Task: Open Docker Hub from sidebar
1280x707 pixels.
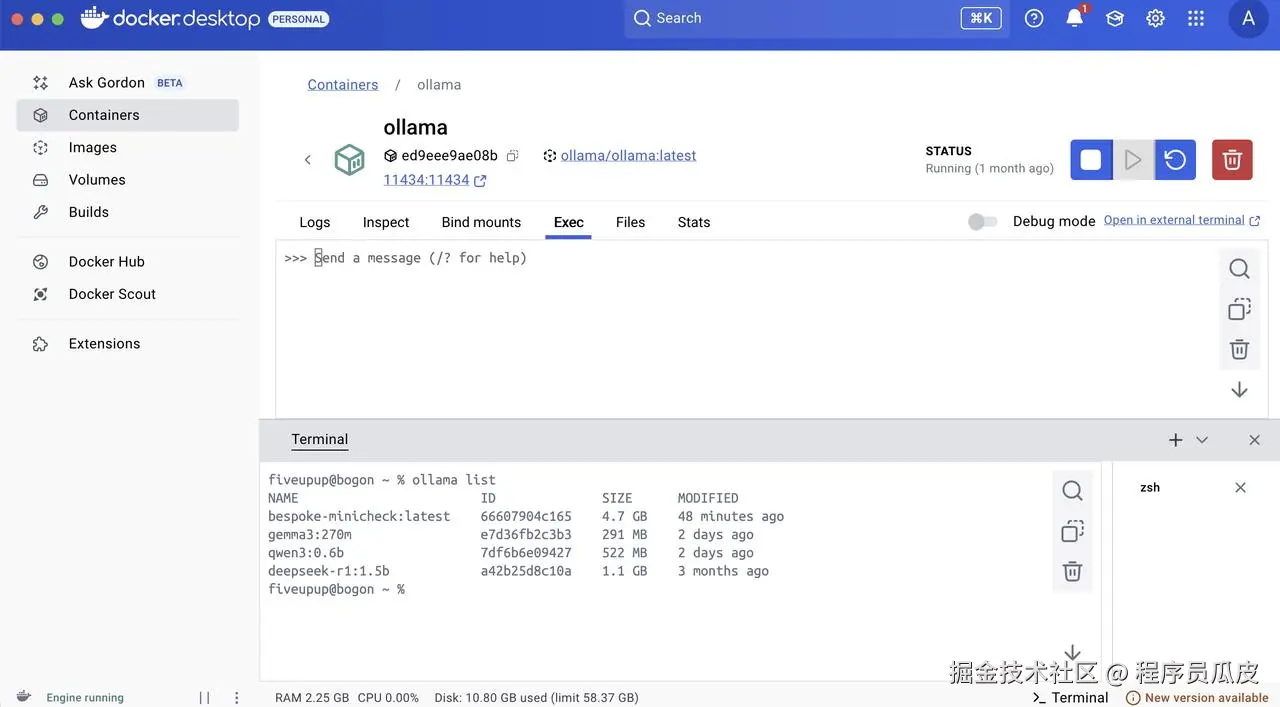Action: click(127, 262)
